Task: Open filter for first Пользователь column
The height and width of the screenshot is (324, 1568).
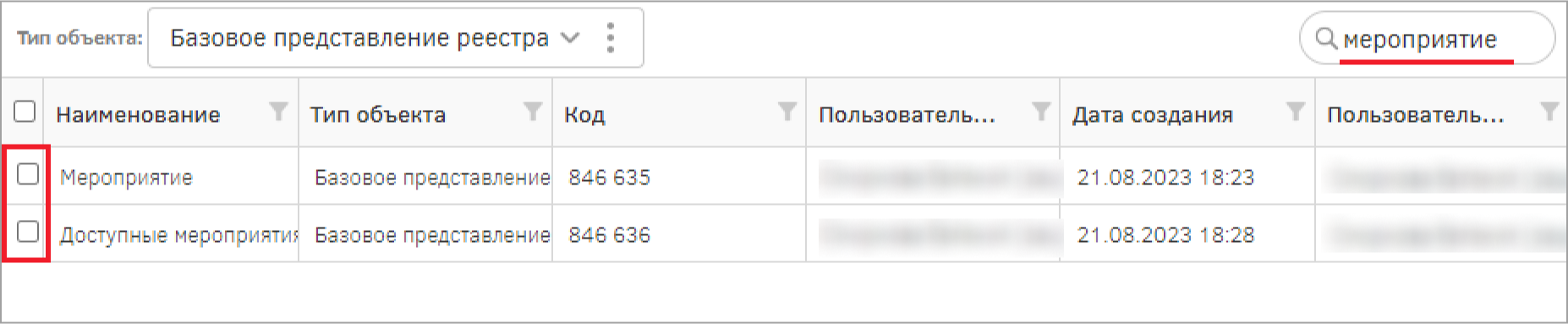Action: (x=1042, y=111)
